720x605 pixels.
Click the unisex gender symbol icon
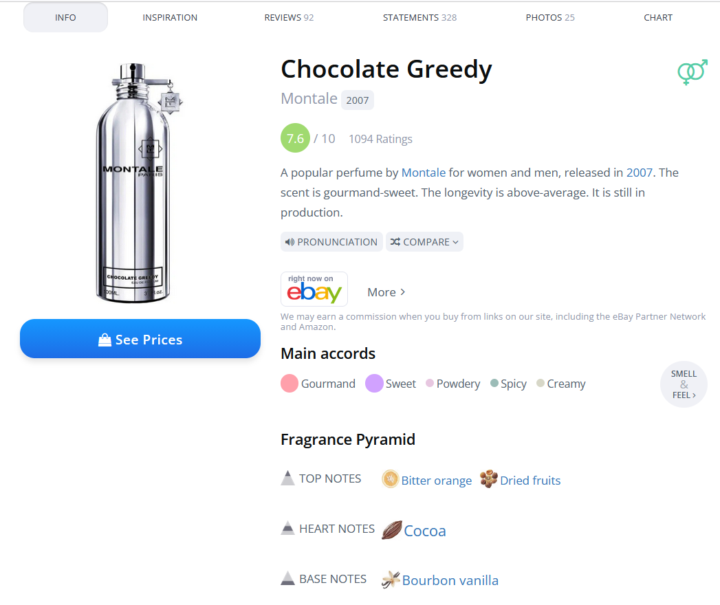click(x=692, y=72)
